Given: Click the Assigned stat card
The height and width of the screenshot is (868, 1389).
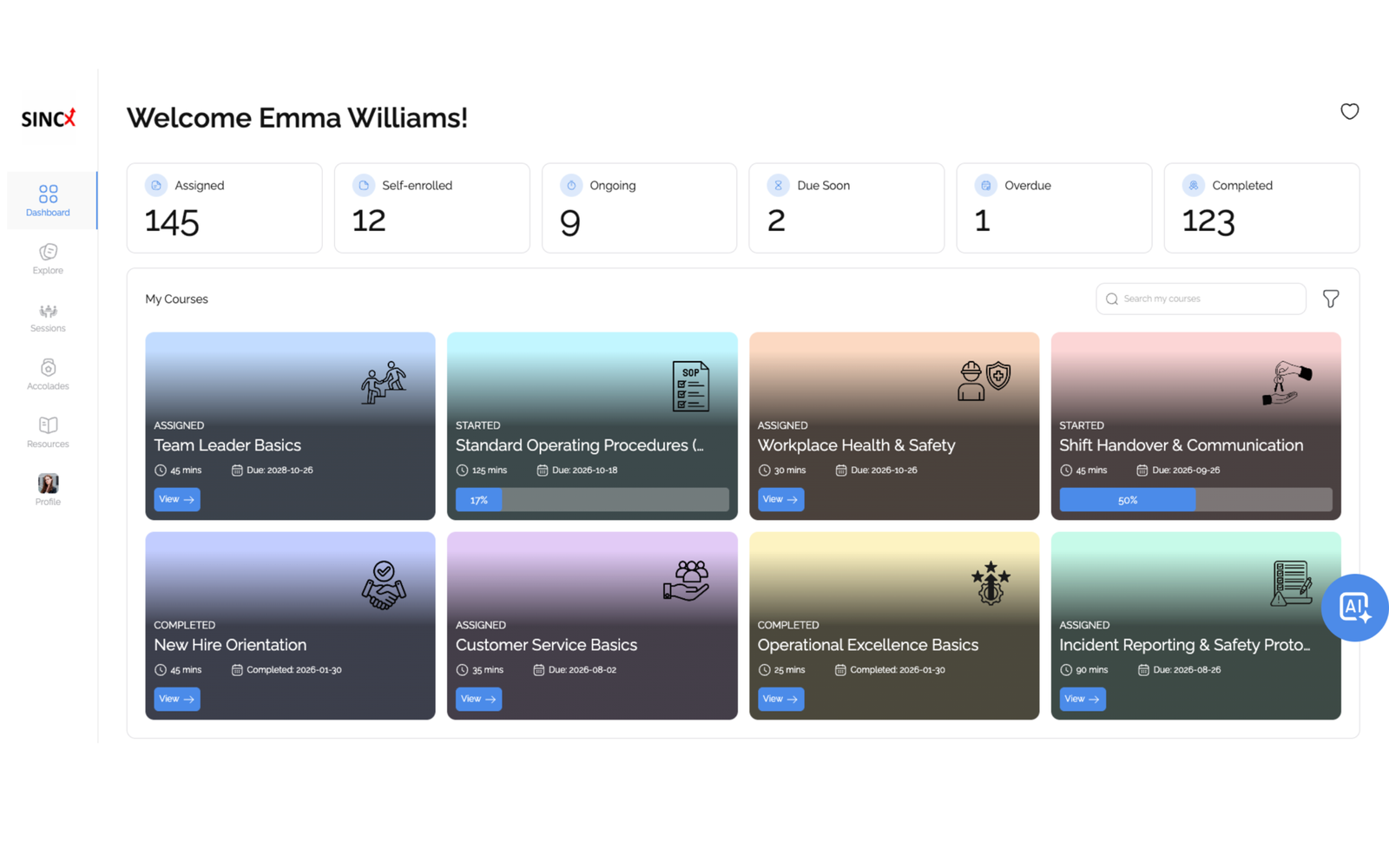Looking at the screenshot, I should point(224,208).
